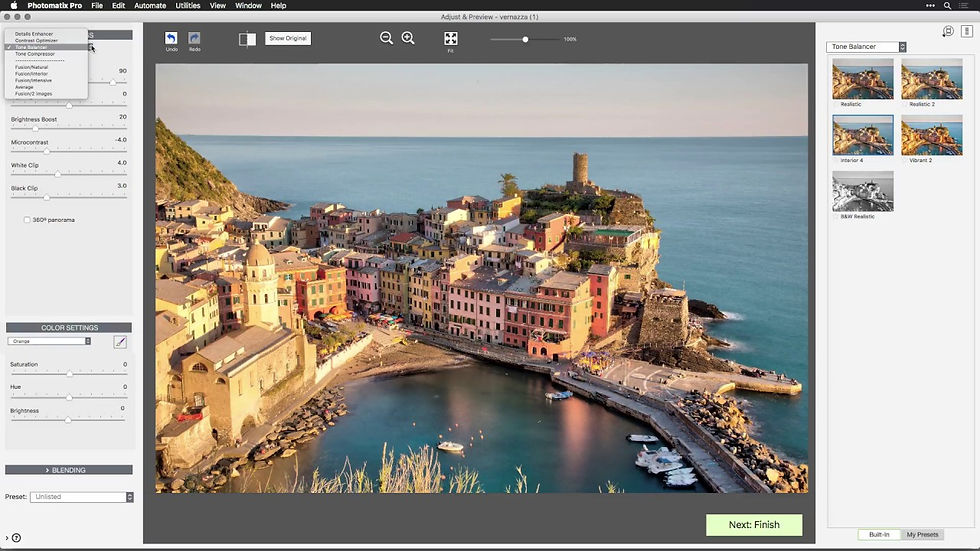Viewport: 980px width, 551px height.
Task: Adjust the color Hue slider
Action: [69, 397]
